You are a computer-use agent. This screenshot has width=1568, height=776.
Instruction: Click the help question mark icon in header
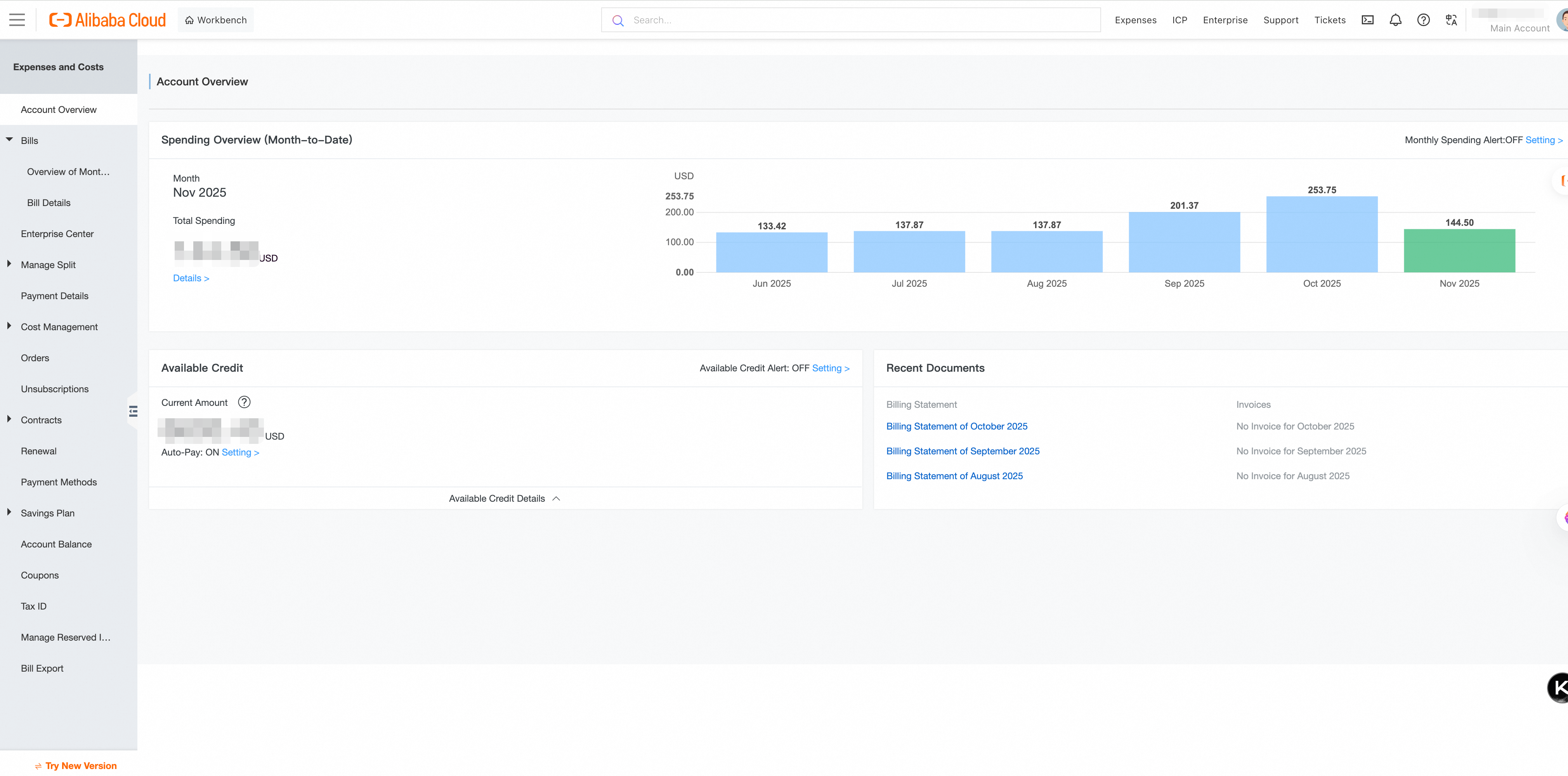tap(1423, 20)
